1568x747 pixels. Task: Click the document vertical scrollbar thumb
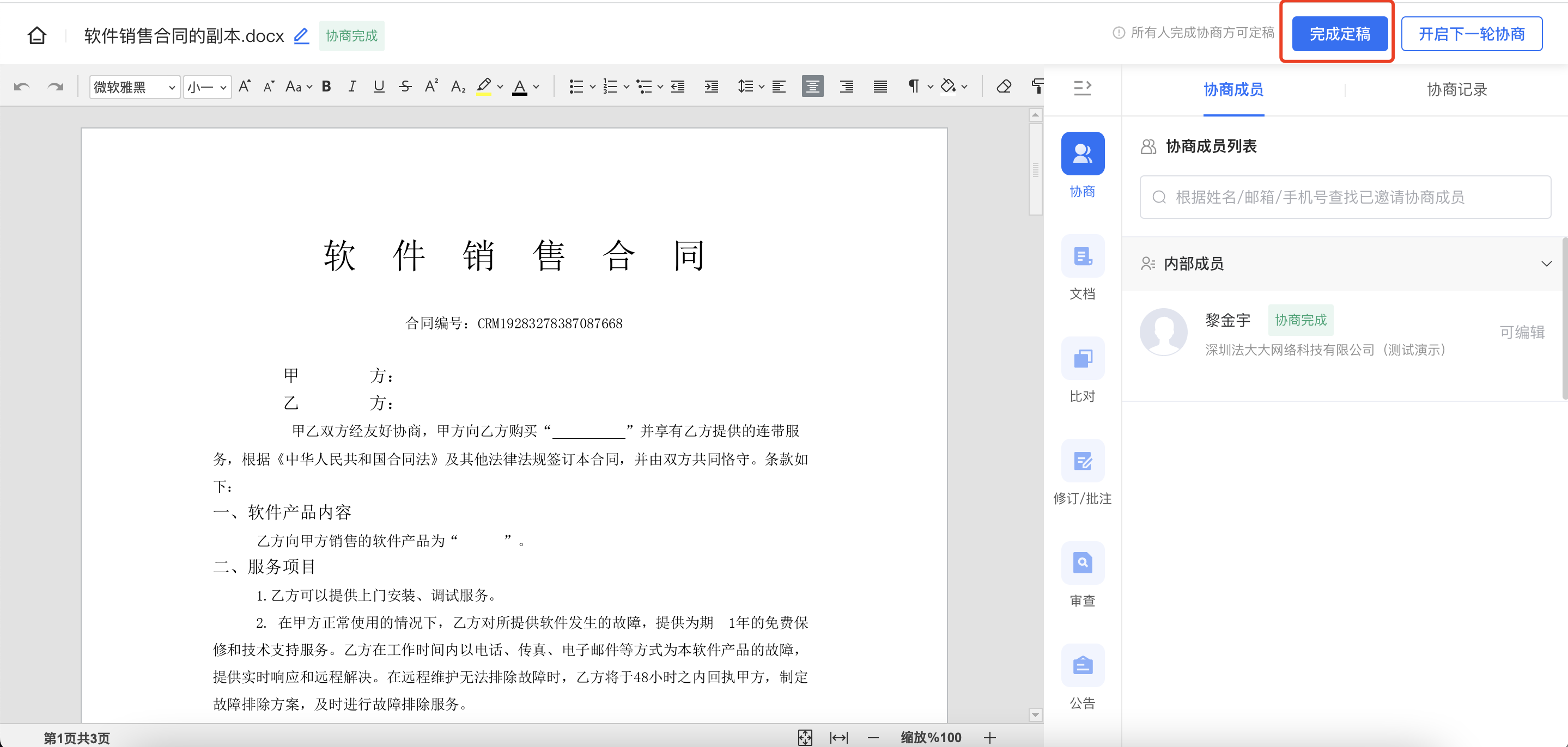pos(1035,169)
